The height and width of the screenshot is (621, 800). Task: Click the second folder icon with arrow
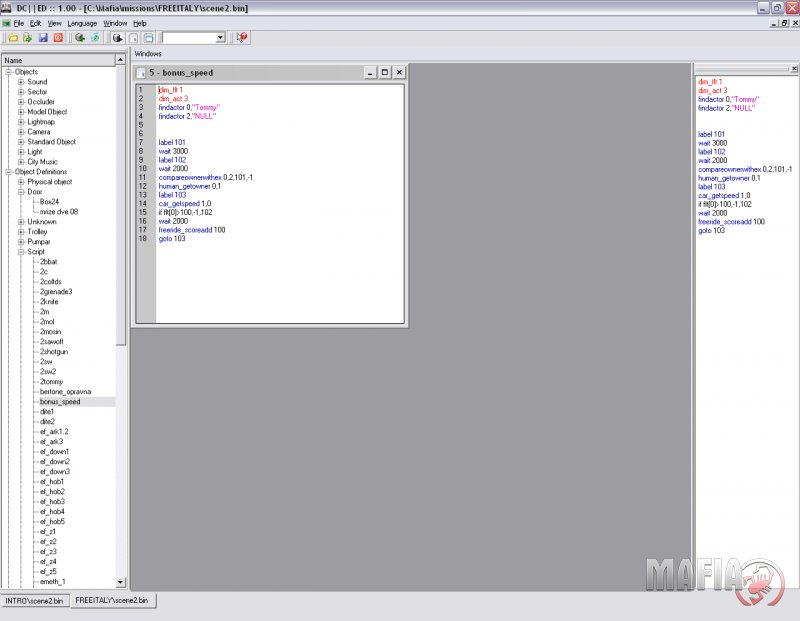click(x=28, y=38)
